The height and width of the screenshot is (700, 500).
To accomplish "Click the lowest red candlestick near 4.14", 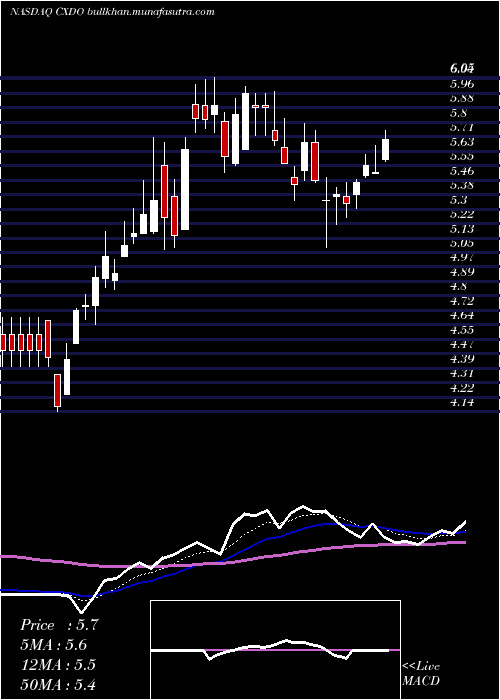I will coord(57,391).
